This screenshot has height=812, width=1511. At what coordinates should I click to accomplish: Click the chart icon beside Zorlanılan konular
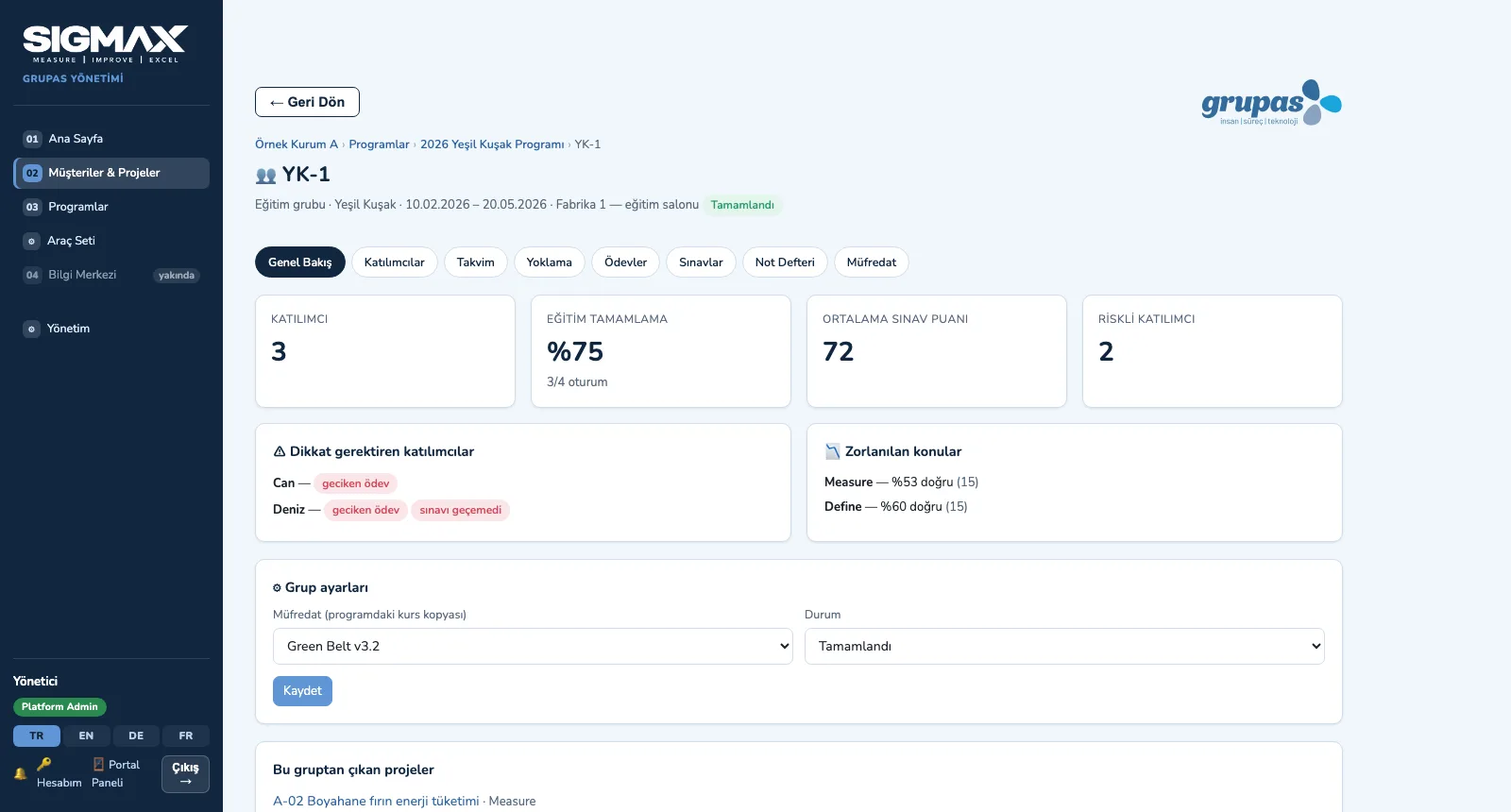click(x=832, y=451)
